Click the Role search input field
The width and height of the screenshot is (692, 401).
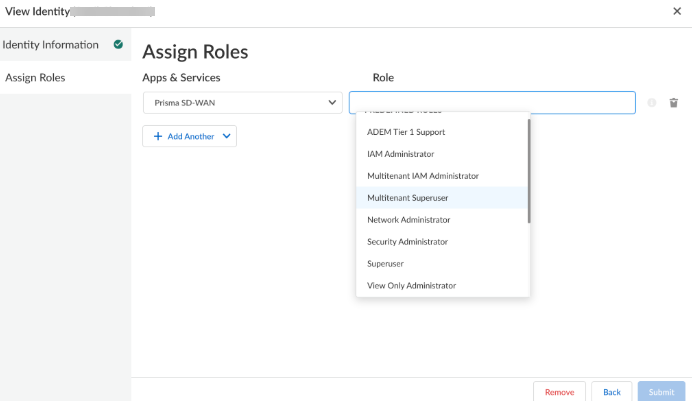coord(491,102)
